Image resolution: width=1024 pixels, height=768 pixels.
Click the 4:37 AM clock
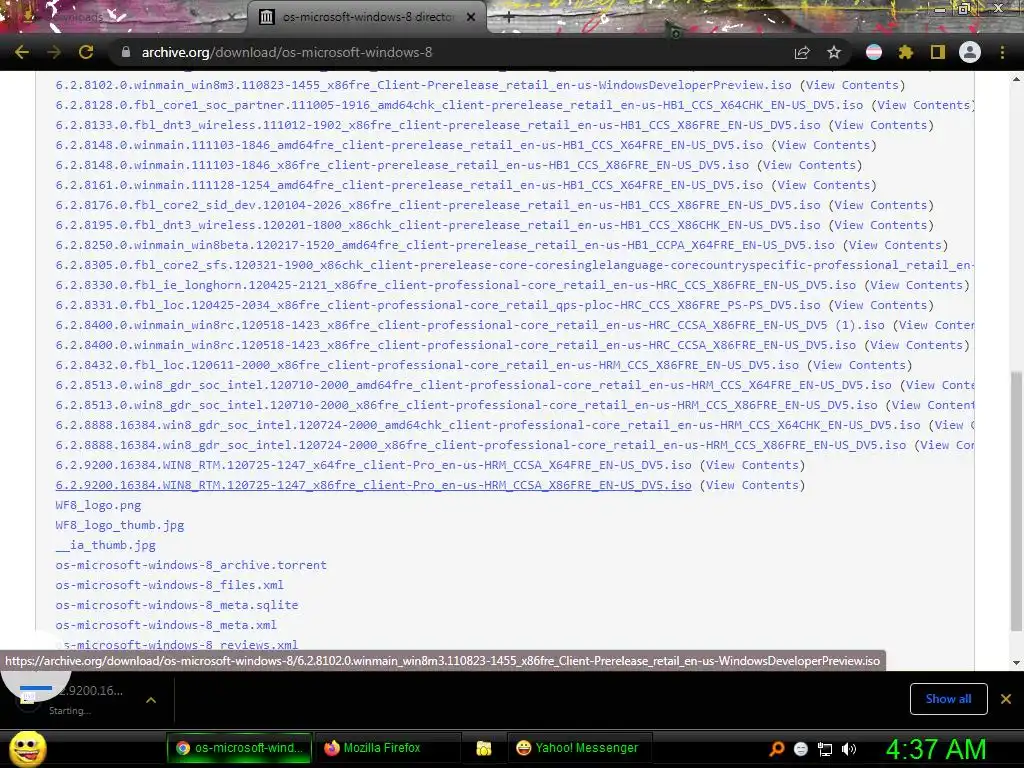point(936,749)
